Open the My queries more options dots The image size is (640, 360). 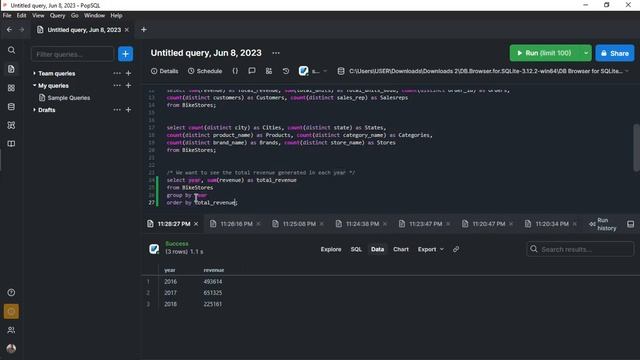(117, 85)
